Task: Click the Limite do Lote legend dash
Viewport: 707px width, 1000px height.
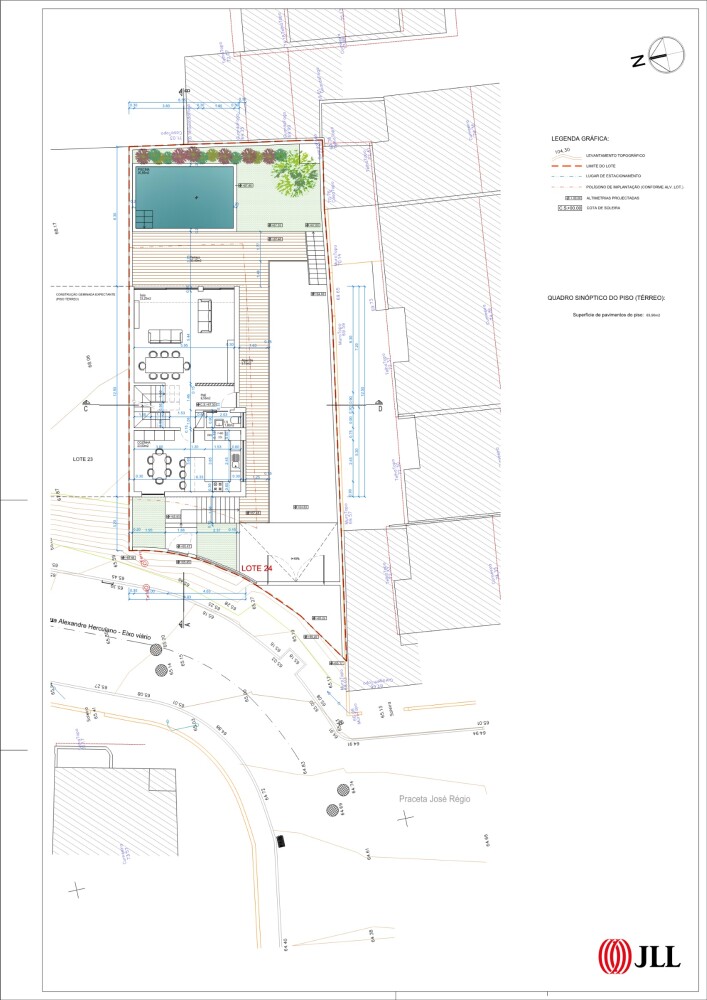Action: (x=566, y=165)
